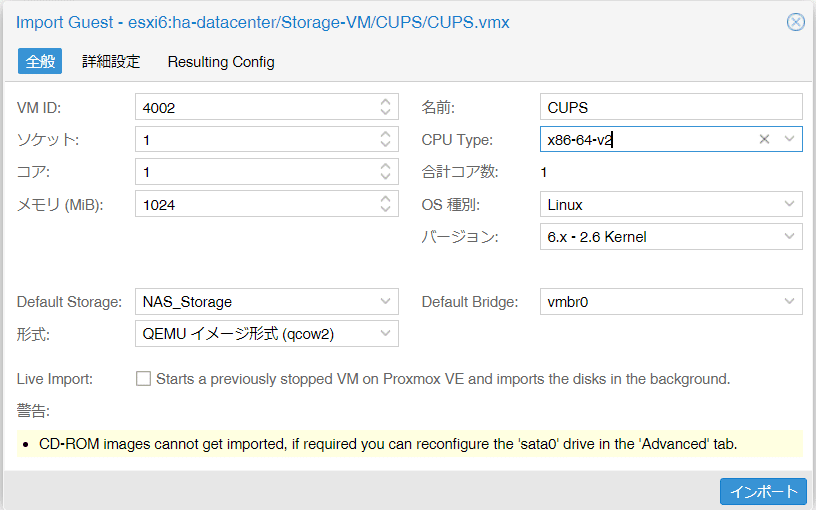
Task: Increase core count with spinner up arrow
Action: [385, 166]
